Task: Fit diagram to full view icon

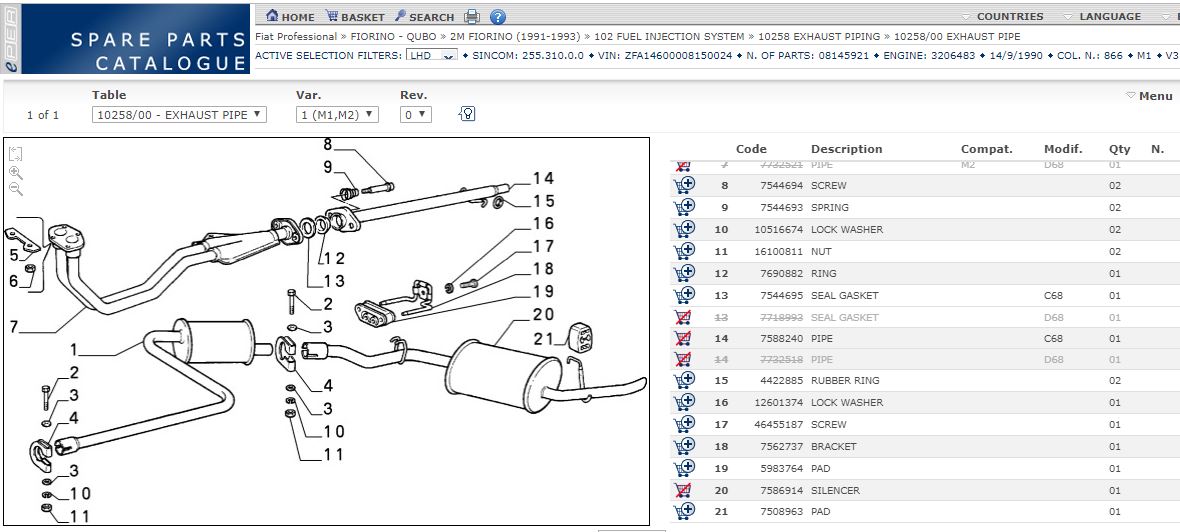Action: coord(16,154)
